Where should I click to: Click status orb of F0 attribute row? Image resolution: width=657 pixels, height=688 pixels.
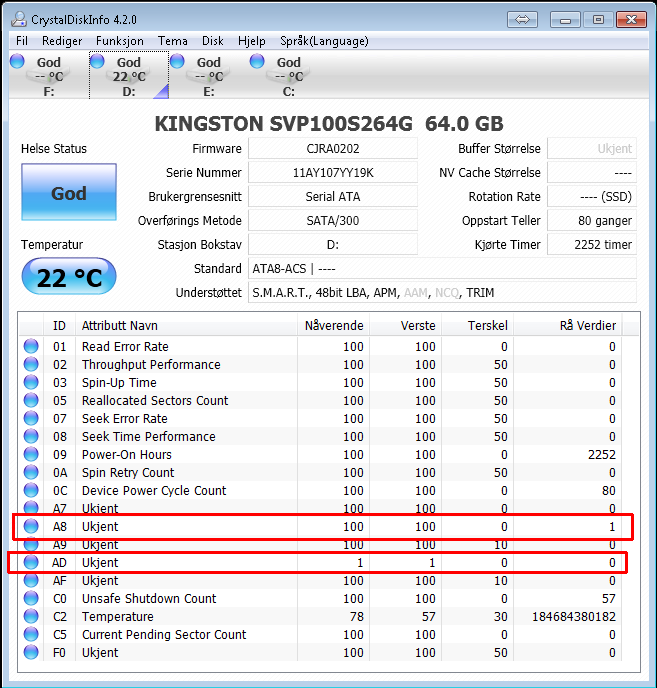(x=31, y=652)
